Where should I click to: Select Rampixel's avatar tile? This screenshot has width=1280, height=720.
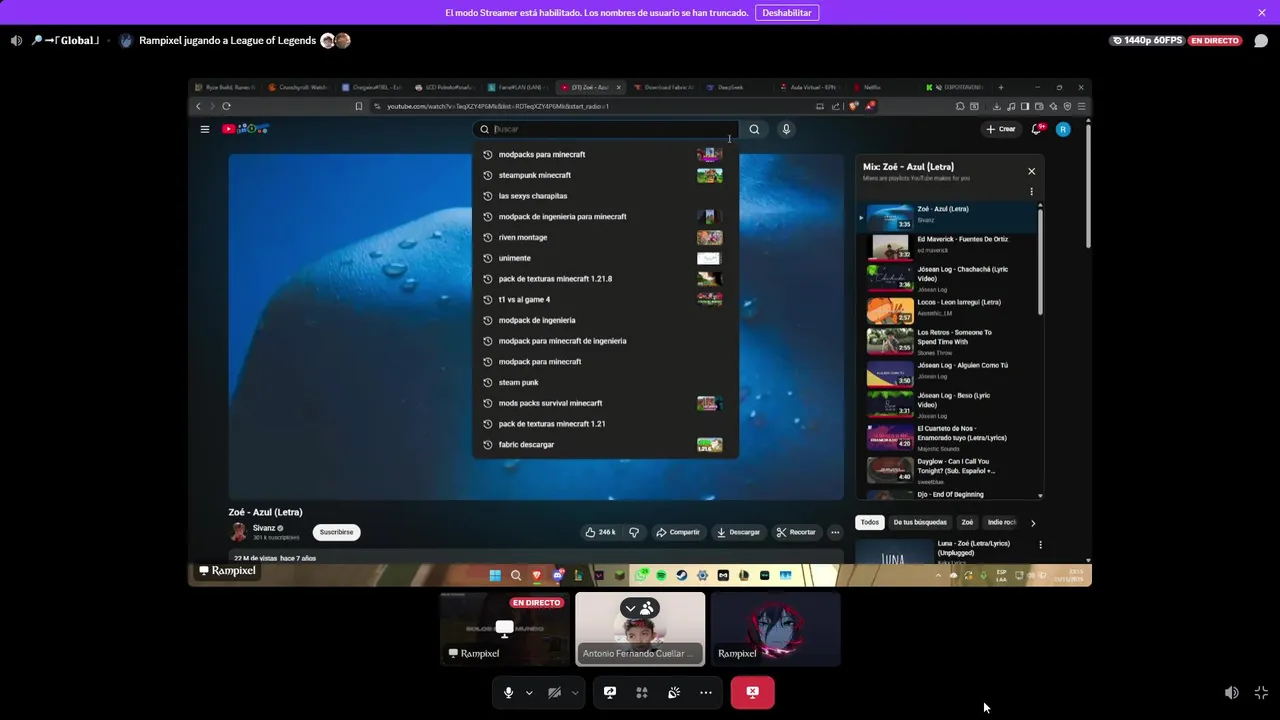pos(775,629)
